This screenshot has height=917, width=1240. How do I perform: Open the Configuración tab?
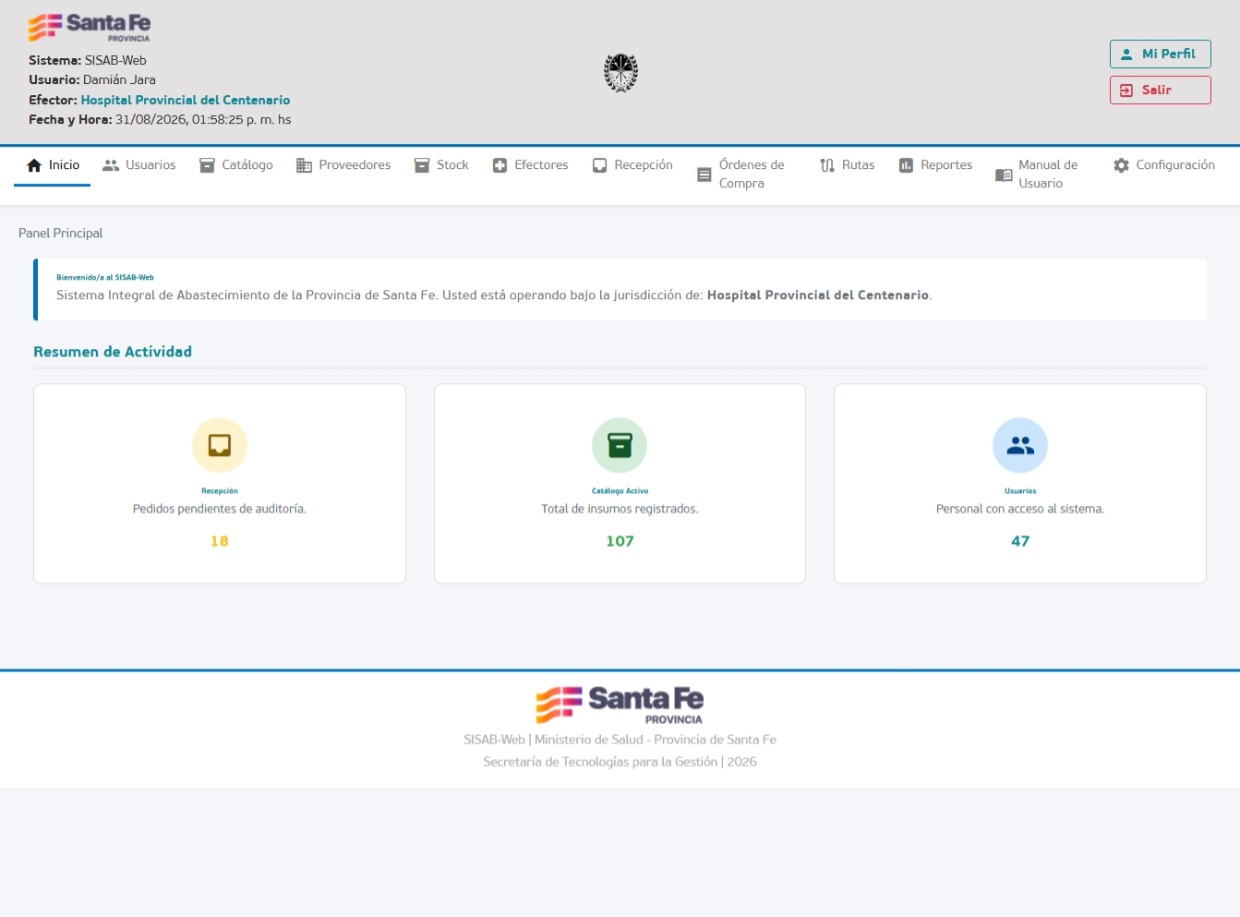(x=1164, y=166)
